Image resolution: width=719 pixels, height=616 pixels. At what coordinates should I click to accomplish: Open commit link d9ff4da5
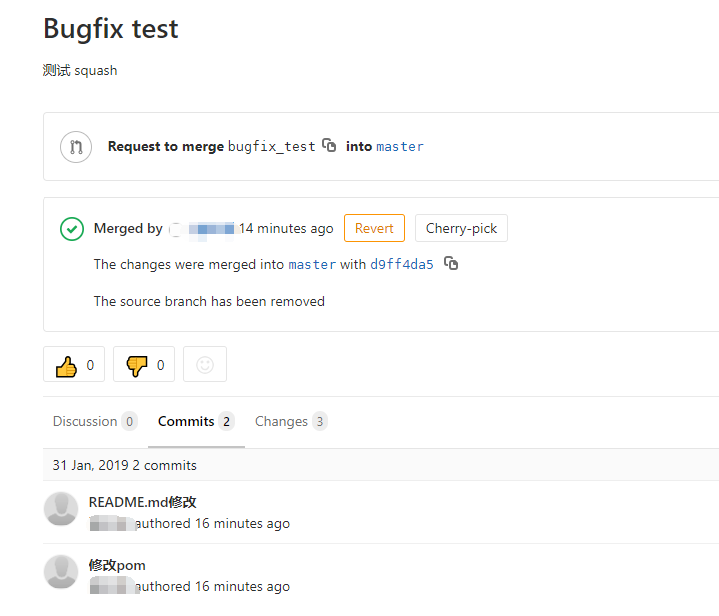[x=402, y=264]
